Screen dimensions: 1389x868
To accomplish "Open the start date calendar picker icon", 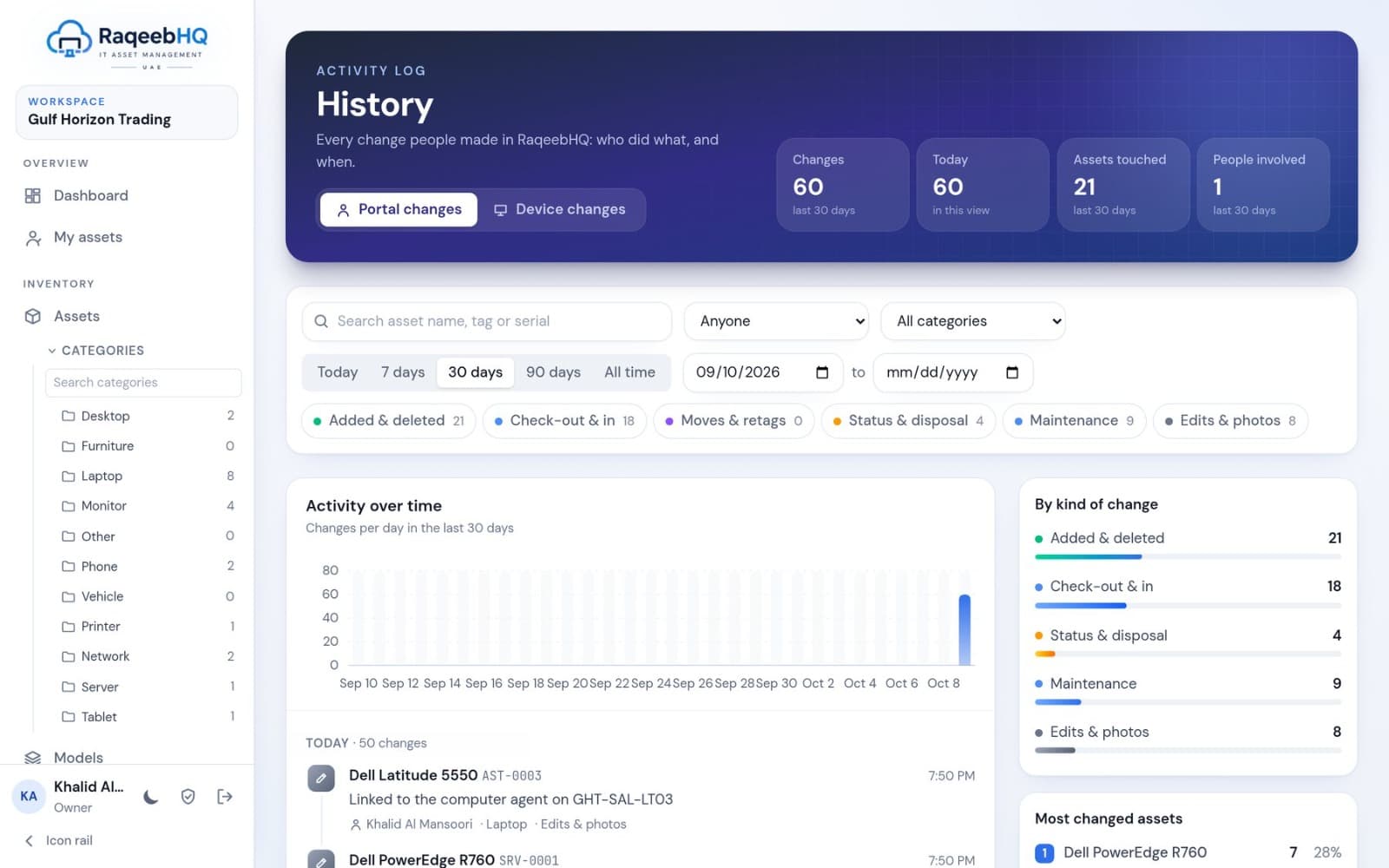I will pyautogui.click(x=822, y=372).
